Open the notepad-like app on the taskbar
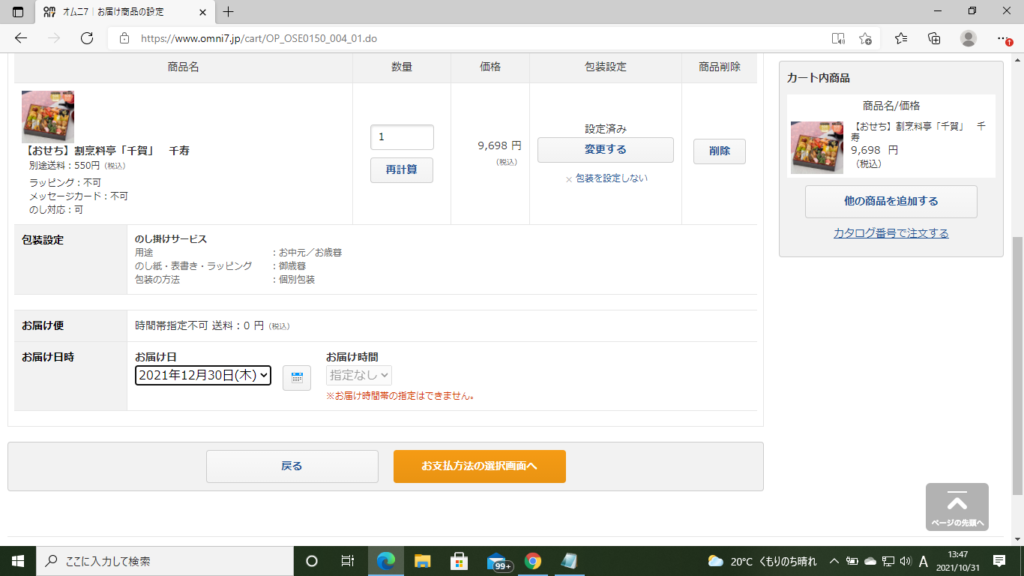Viewport: 1024px width, 576px height. (x=569, y=561)
